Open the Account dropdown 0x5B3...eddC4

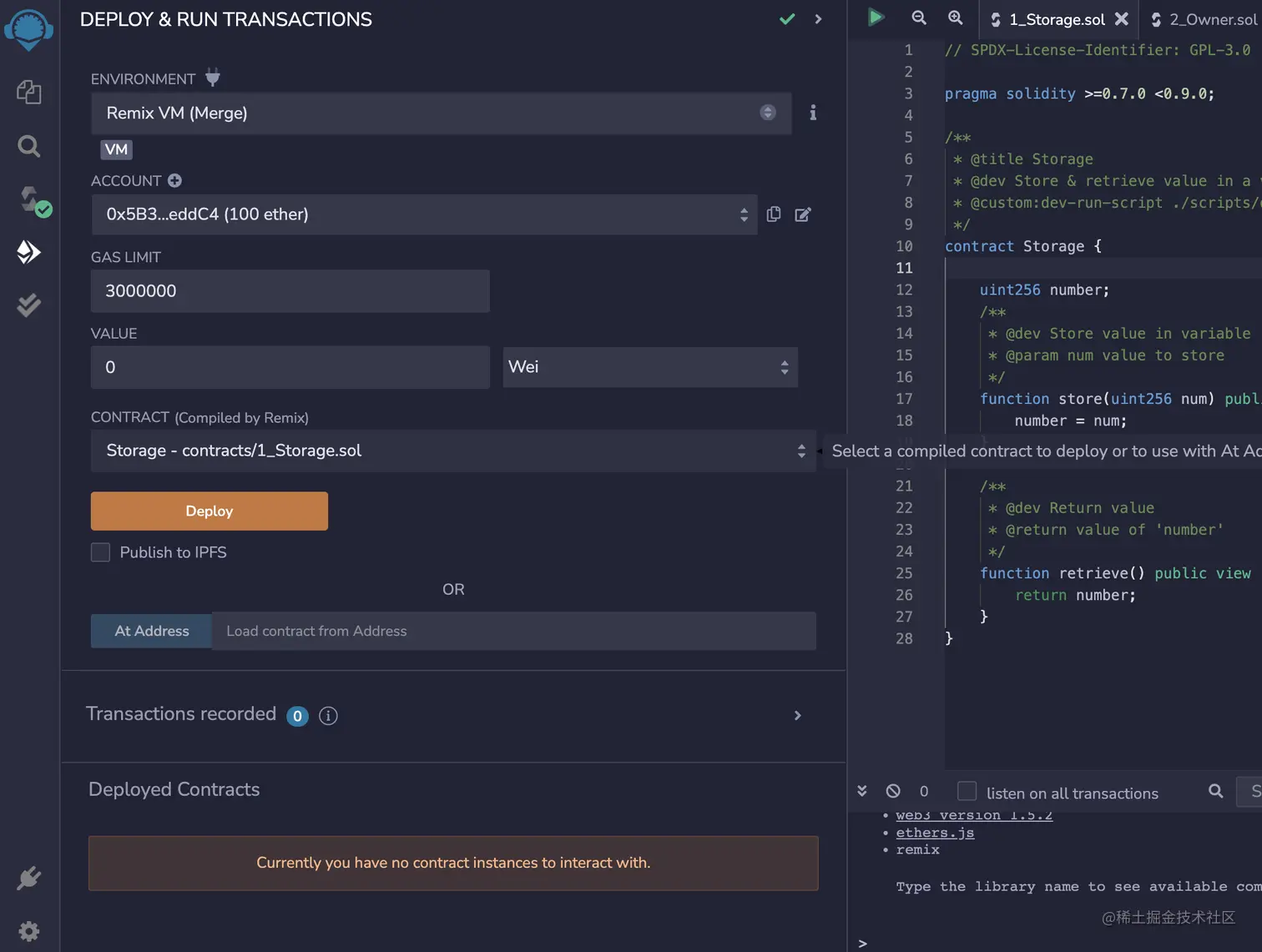pyautogui.click(x=424, y=214)
